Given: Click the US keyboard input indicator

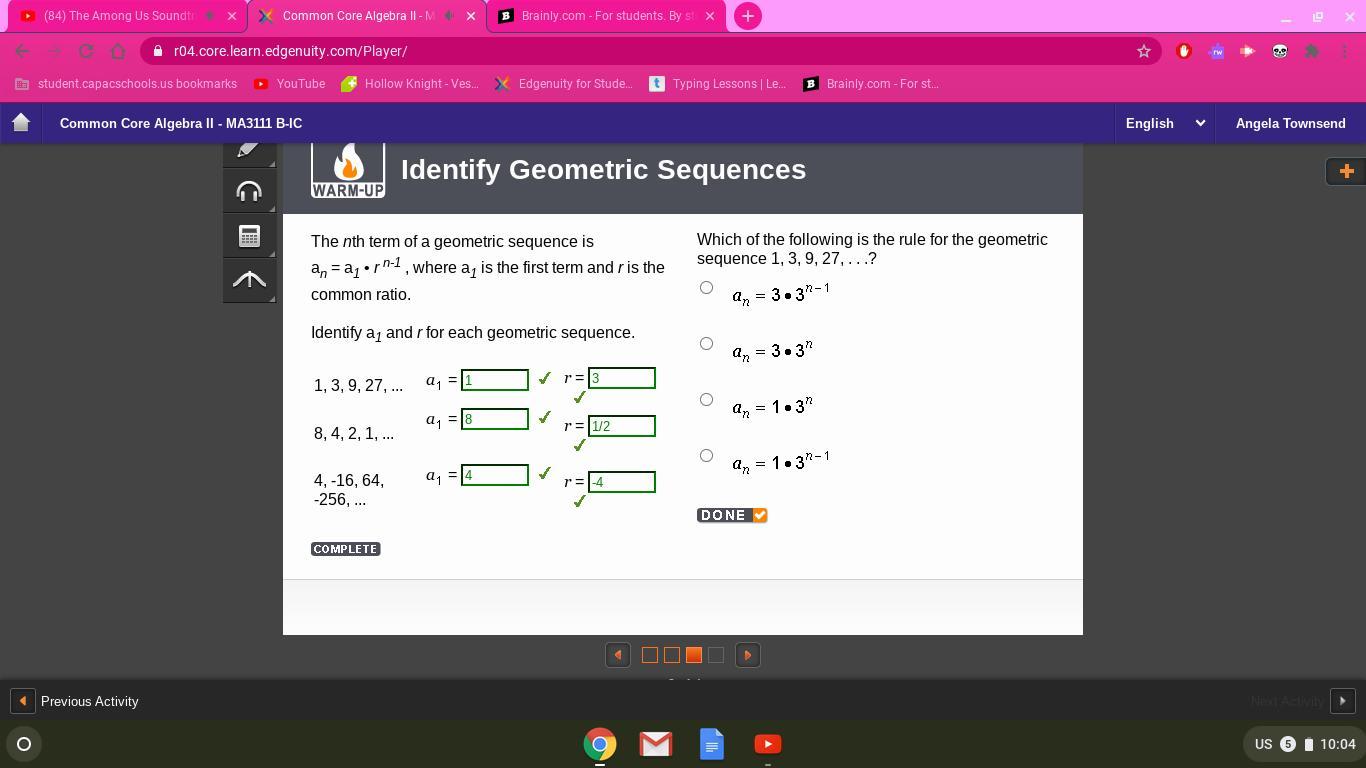Looking at the screenshot, I should point(1263,744).
